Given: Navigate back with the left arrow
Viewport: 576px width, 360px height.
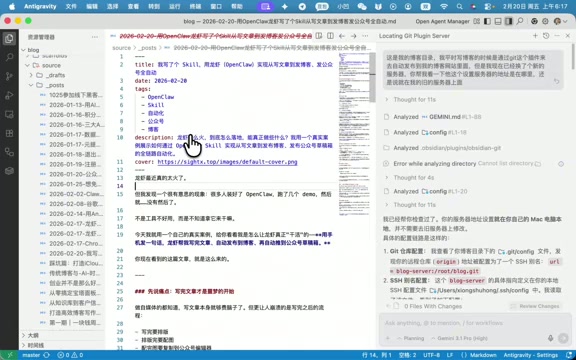Looking at the screenshot, I should [x=342, y=36].
